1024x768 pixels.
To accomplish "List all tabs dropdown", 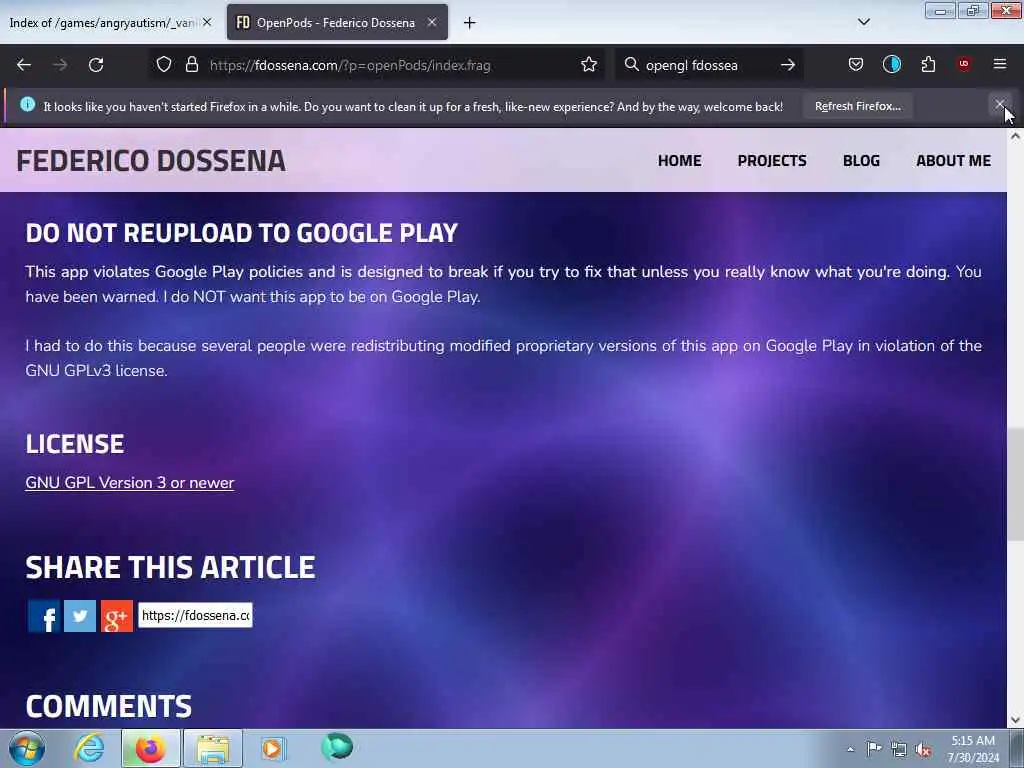I will click(x=863, y=22).
